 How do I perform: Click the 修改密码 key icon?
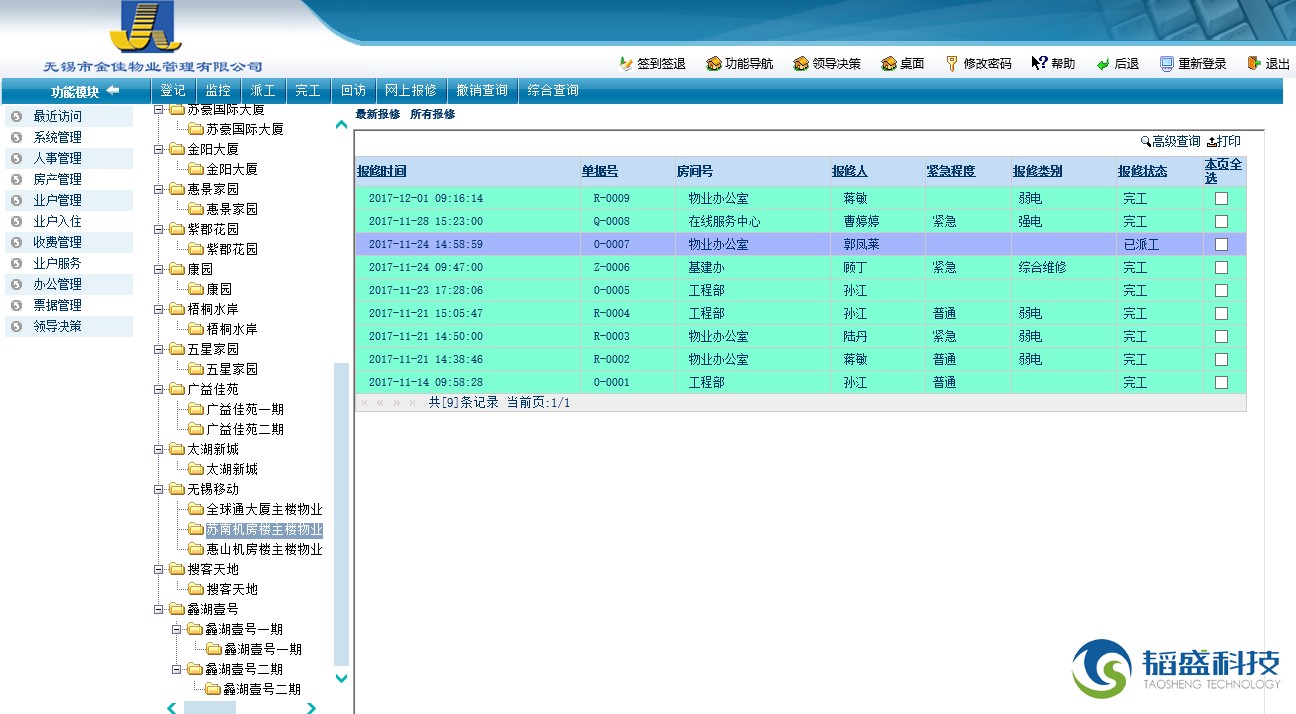click(952, 63)
